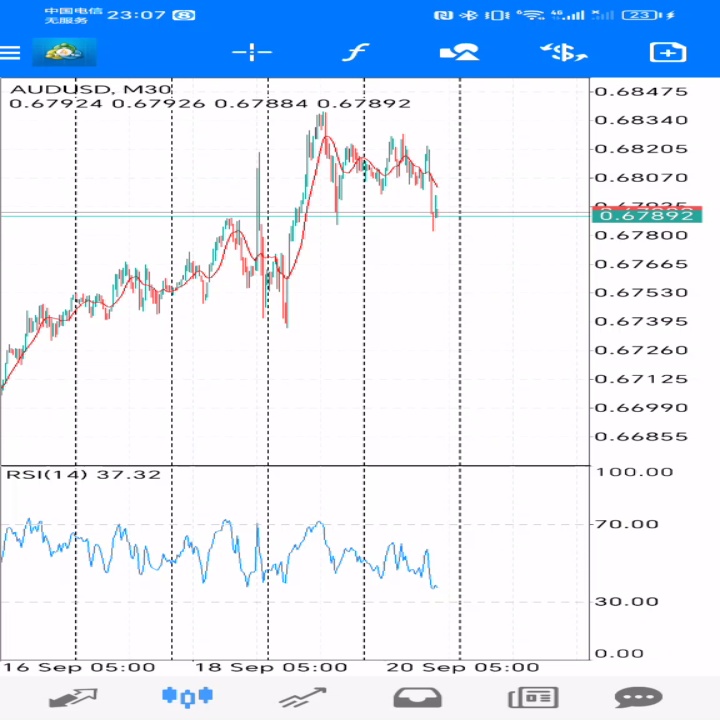The height and width of the screenshot is (720, 720).
Task: Open the hamburger side menu
Action: click(11, 53)
